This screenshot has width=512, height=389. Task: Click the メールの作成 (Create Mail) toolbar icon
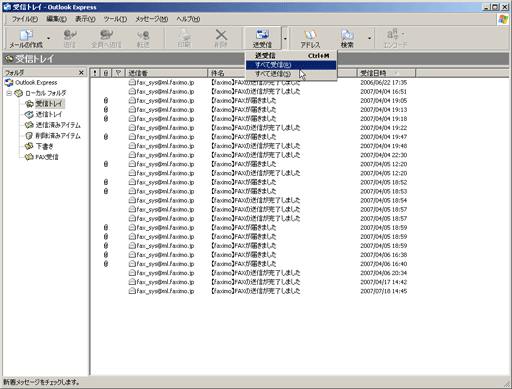pyautogui.click(x=26, y=39)
